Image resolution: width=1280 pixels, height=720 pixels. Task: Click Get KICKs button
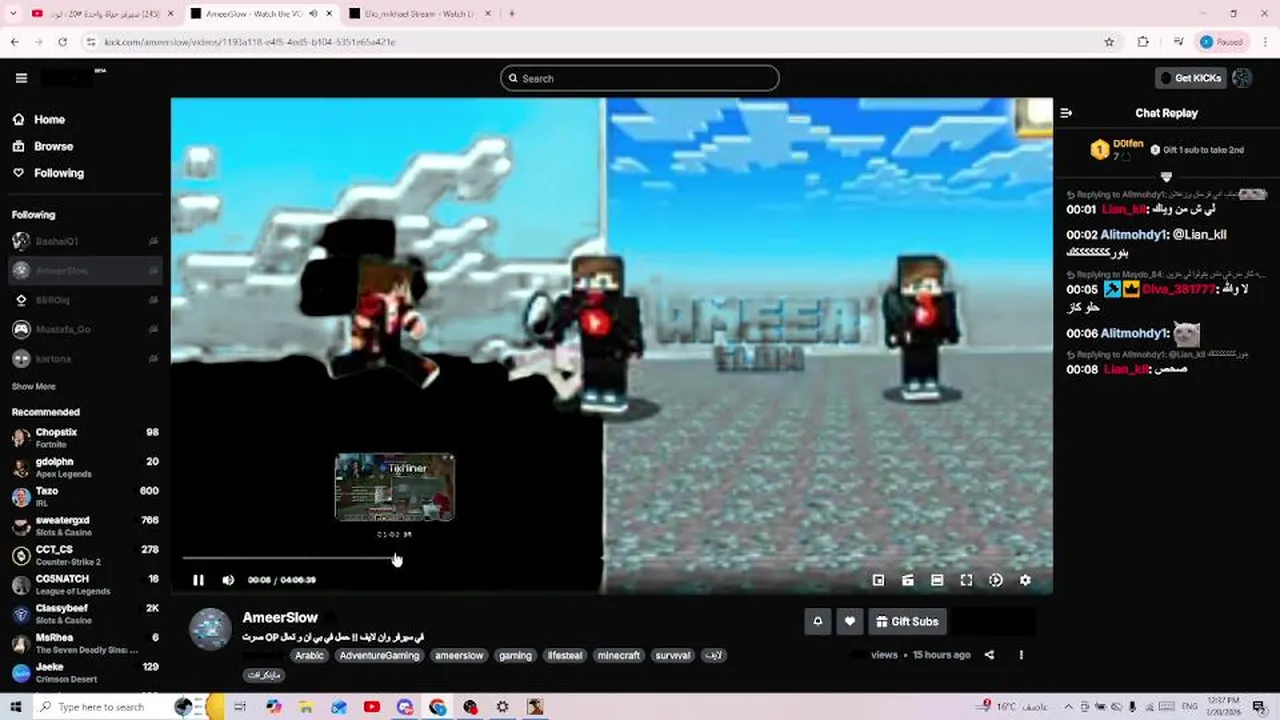click(x=1190, y=78)
